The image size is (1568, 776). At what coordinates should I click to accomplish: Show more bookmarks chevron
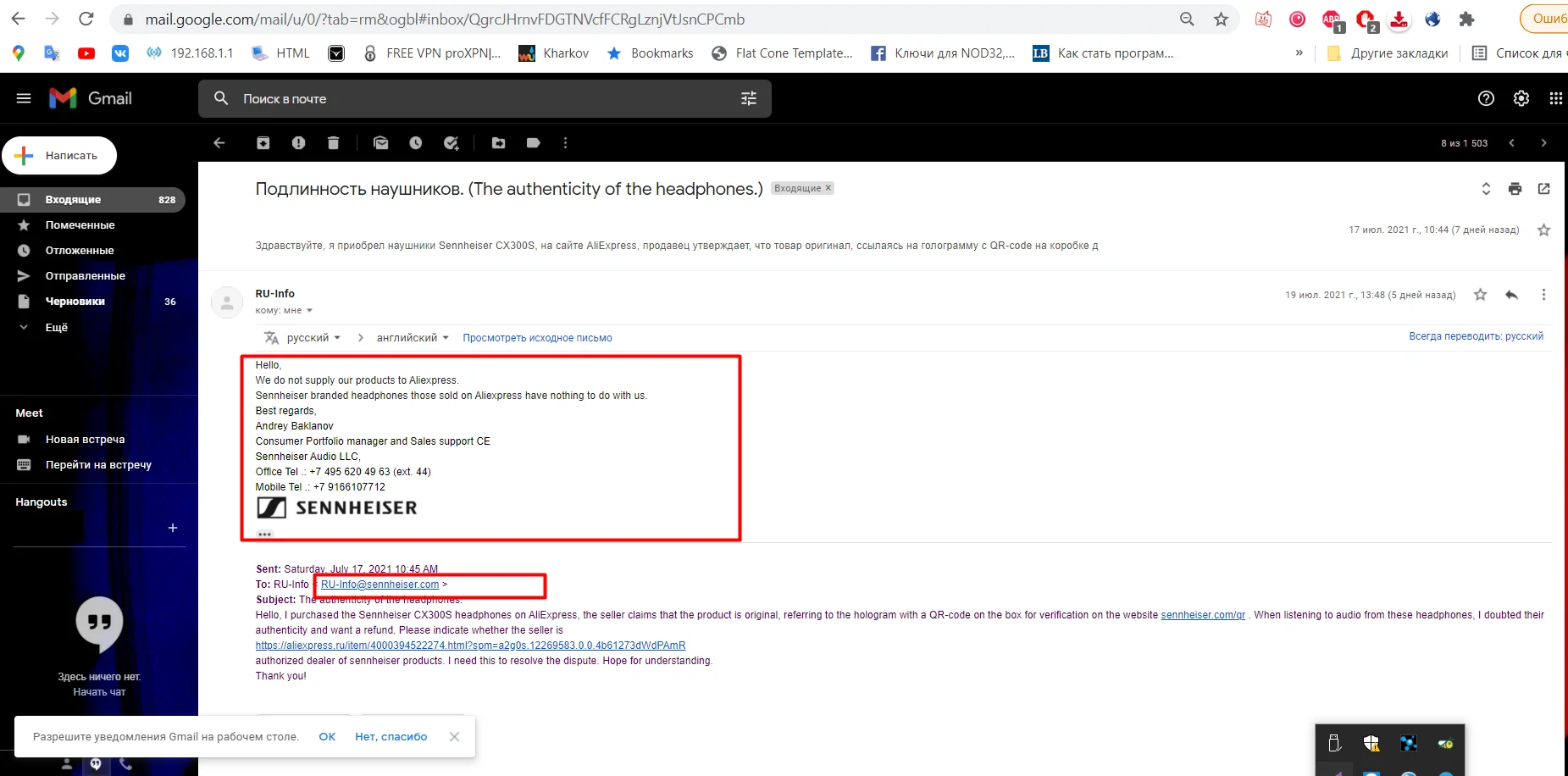pos(1299,53)
